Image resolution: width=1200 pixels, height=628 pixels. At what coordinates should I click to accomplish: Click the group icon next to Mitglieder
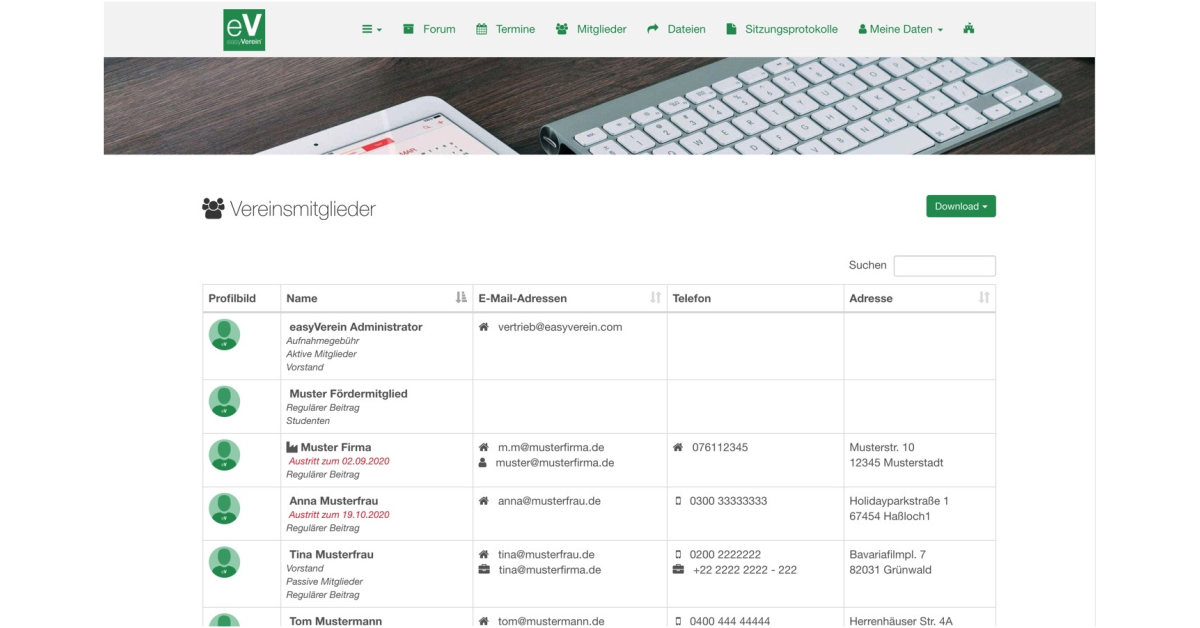[562, 29]
